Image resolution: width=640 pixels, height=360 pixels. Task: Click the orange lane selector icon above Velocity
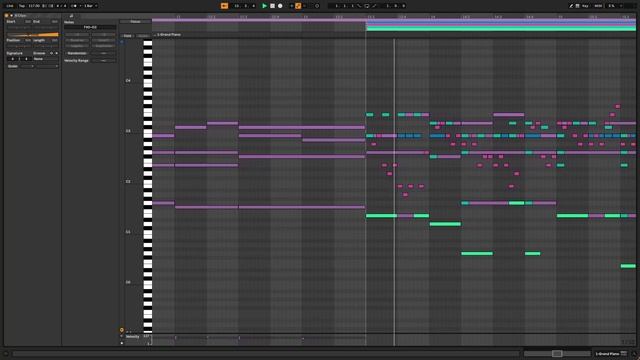click(x=122, y=330)
